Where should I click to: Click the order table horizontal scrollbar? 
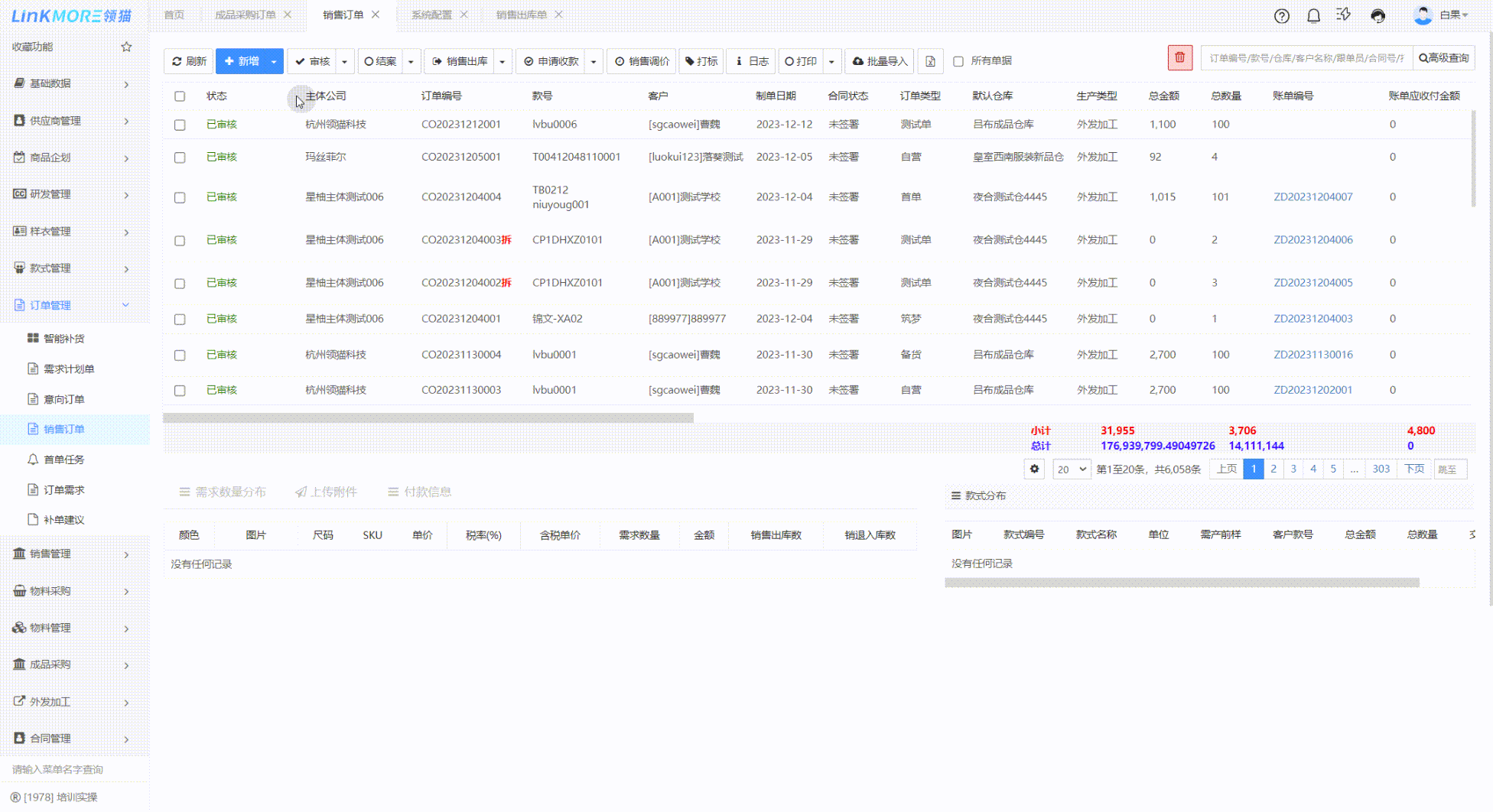428,418
